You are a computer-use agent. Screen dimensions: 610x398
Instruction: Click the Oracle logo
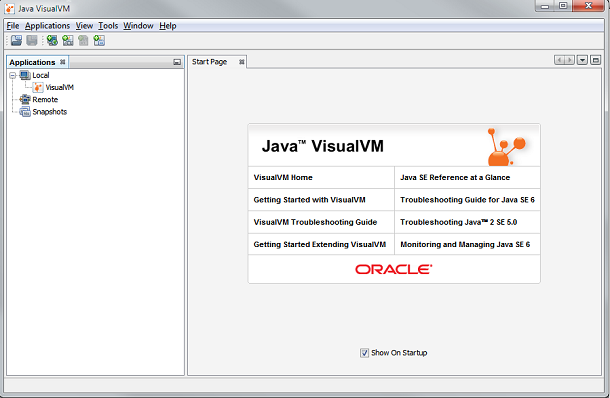click(394, 269)
